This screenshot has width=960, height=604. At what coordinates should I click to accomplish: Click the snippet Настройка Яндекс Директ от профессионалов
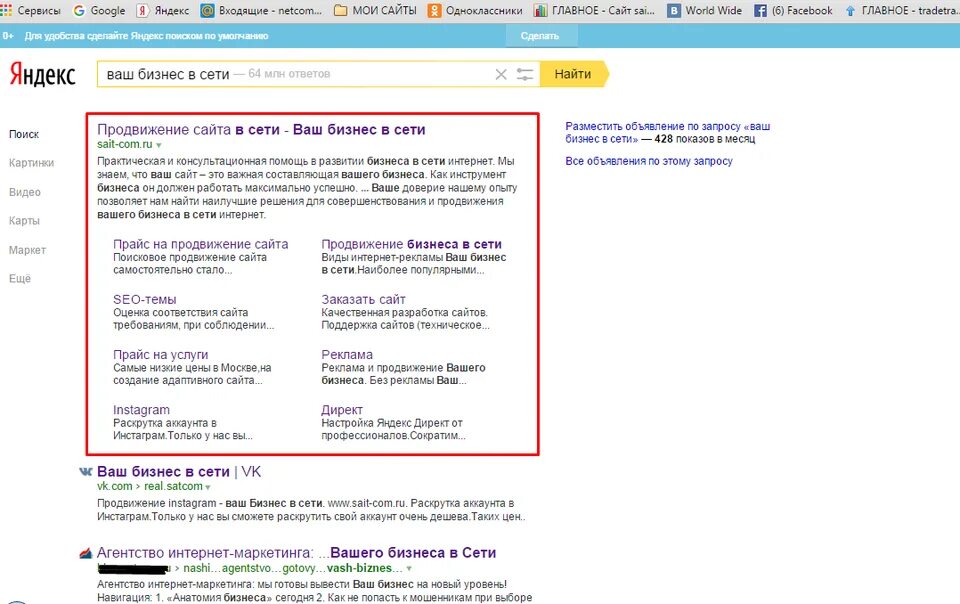click(393, 430)
